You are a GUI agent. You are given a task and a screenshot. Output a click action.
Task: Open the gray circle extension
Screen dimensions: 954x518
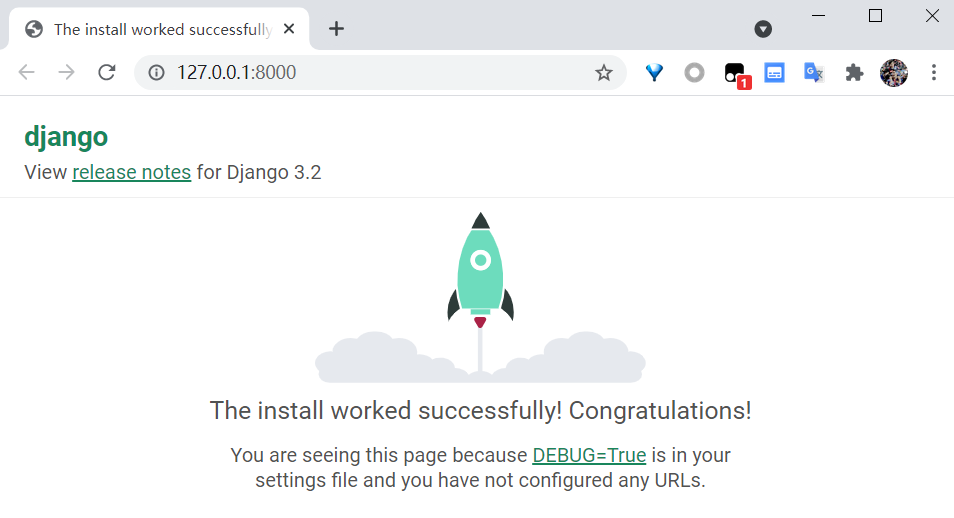pyautogui.click(x=694, y=72)
